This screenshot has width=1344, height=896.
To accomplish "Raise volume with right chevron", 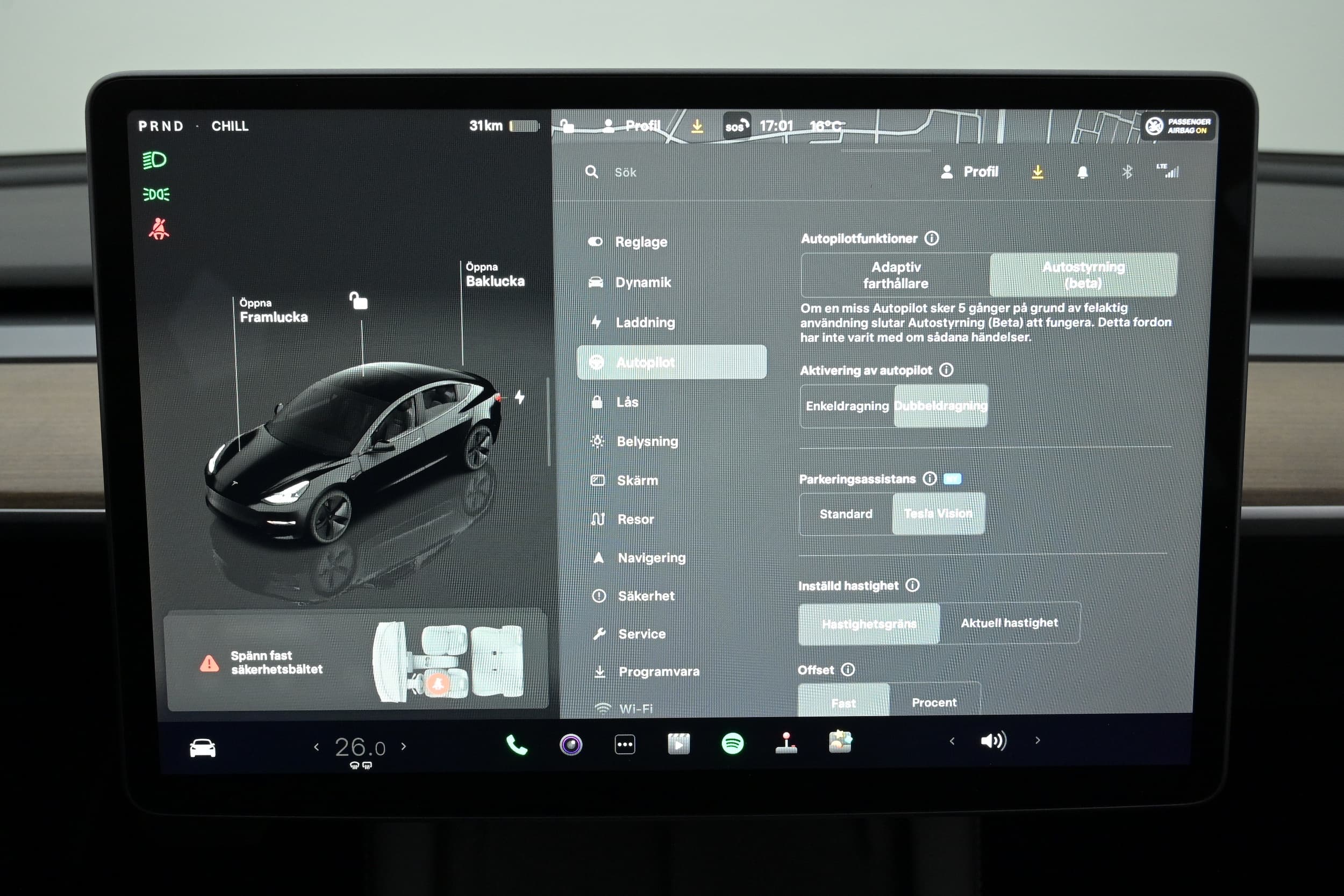I will 1038,741.
